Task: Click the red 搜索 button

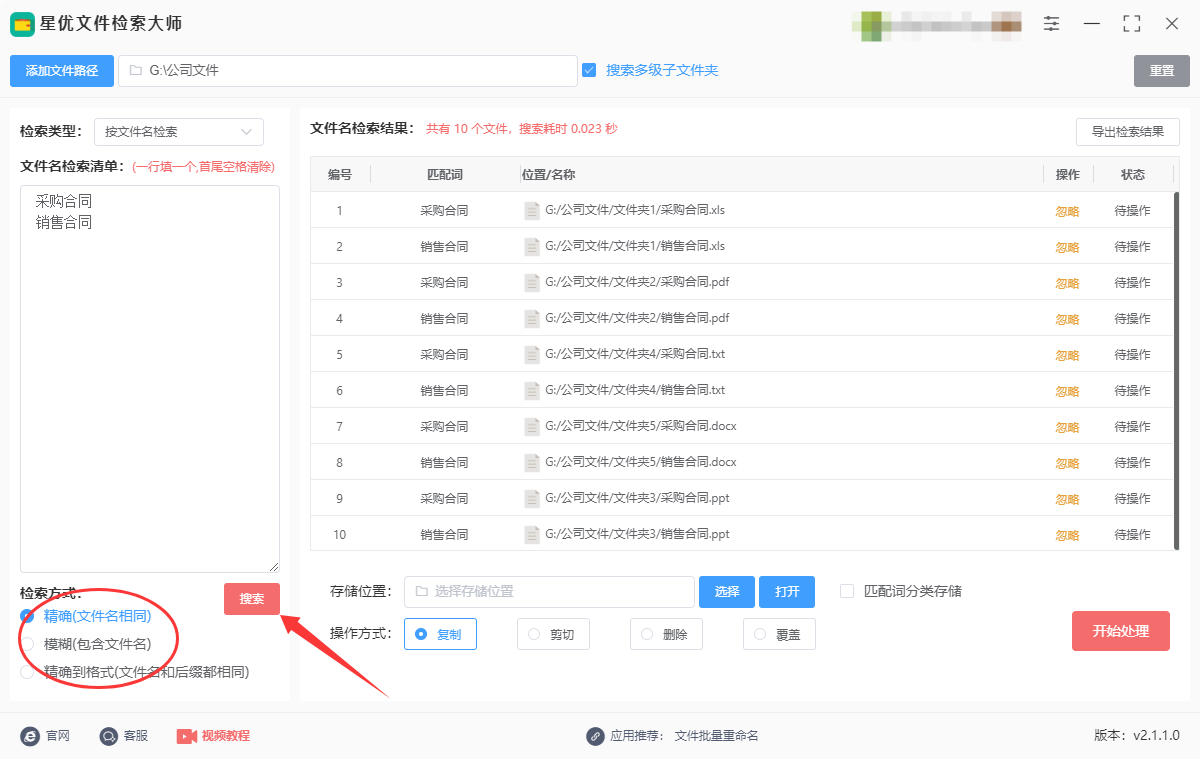Action: click(252, 599)
